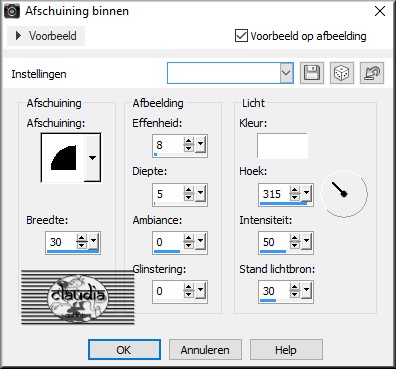Decrease Breedte value with down arrow
The width and height of the screenshot is (396, 369).
(82, 245)
